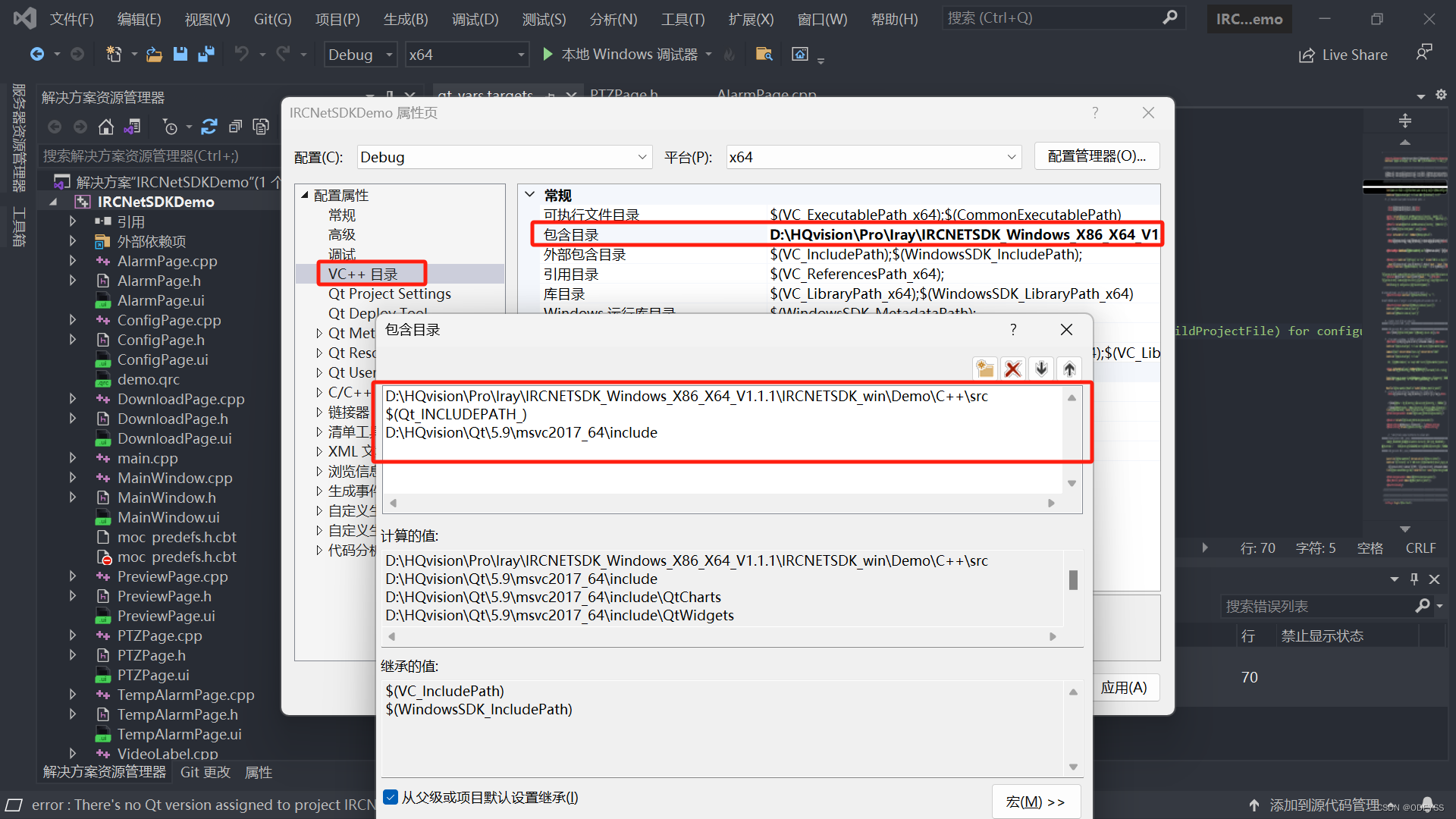
Task: Open 调试(D) menu
Action: pyautogui.click(x=475, y=19)
